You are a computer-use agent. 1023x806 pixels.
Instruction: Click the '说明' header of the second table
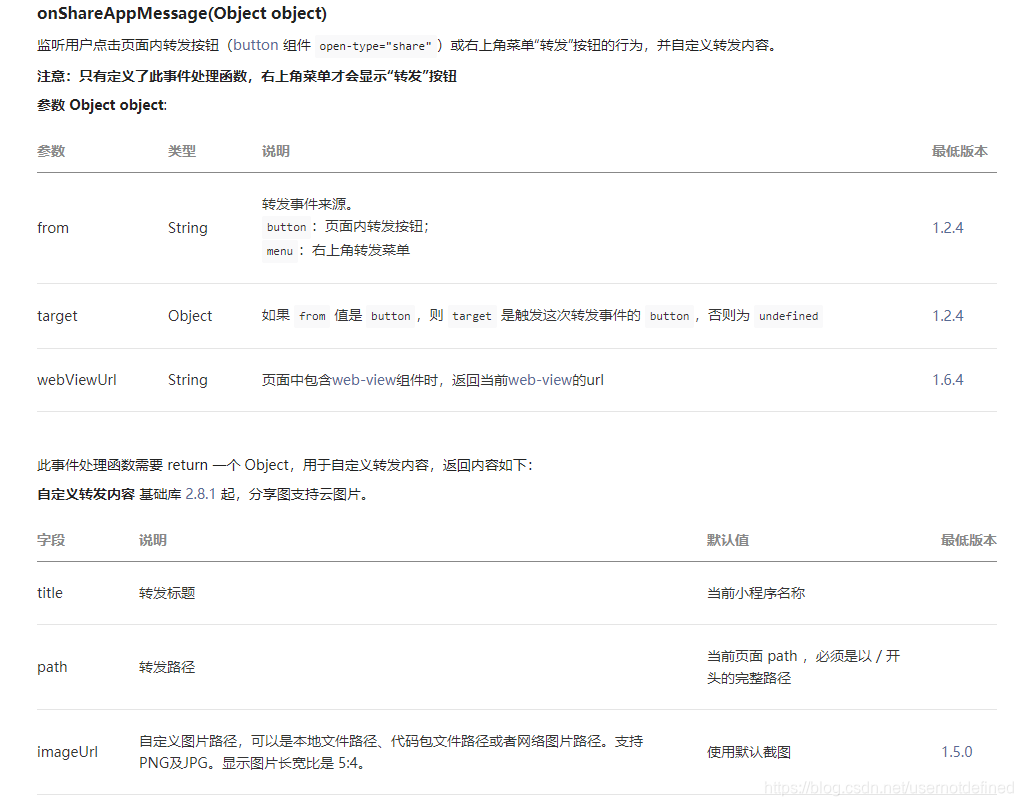[153, 540]
